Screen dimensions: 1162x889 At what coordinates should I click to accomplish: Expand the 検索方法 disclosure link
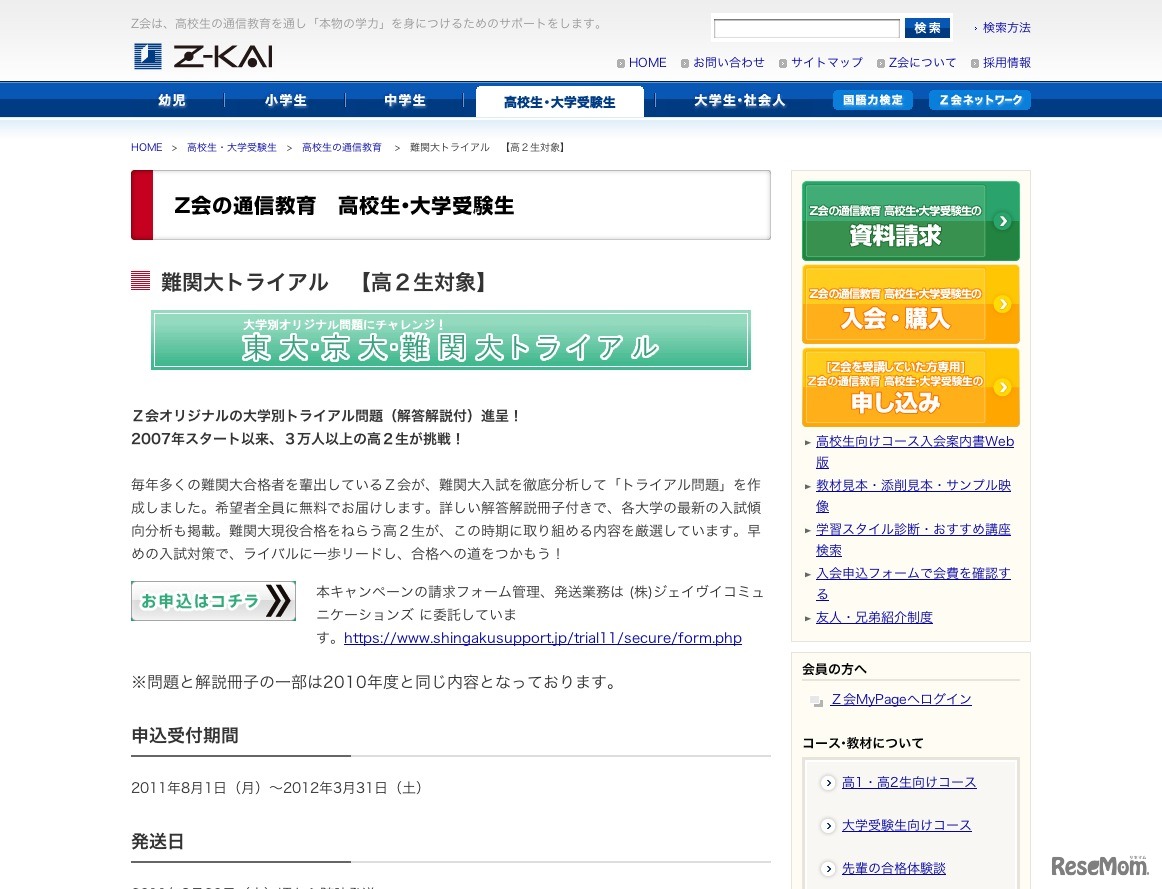tap(1005, 27)
